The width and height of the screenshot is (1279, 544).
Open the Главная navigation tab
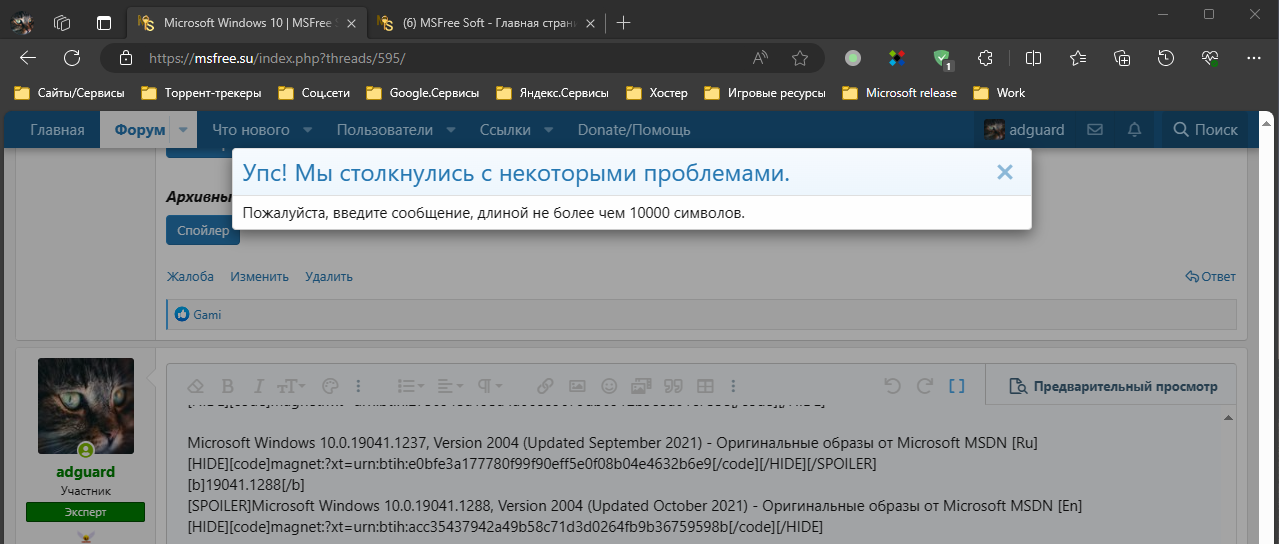(58, 129)
